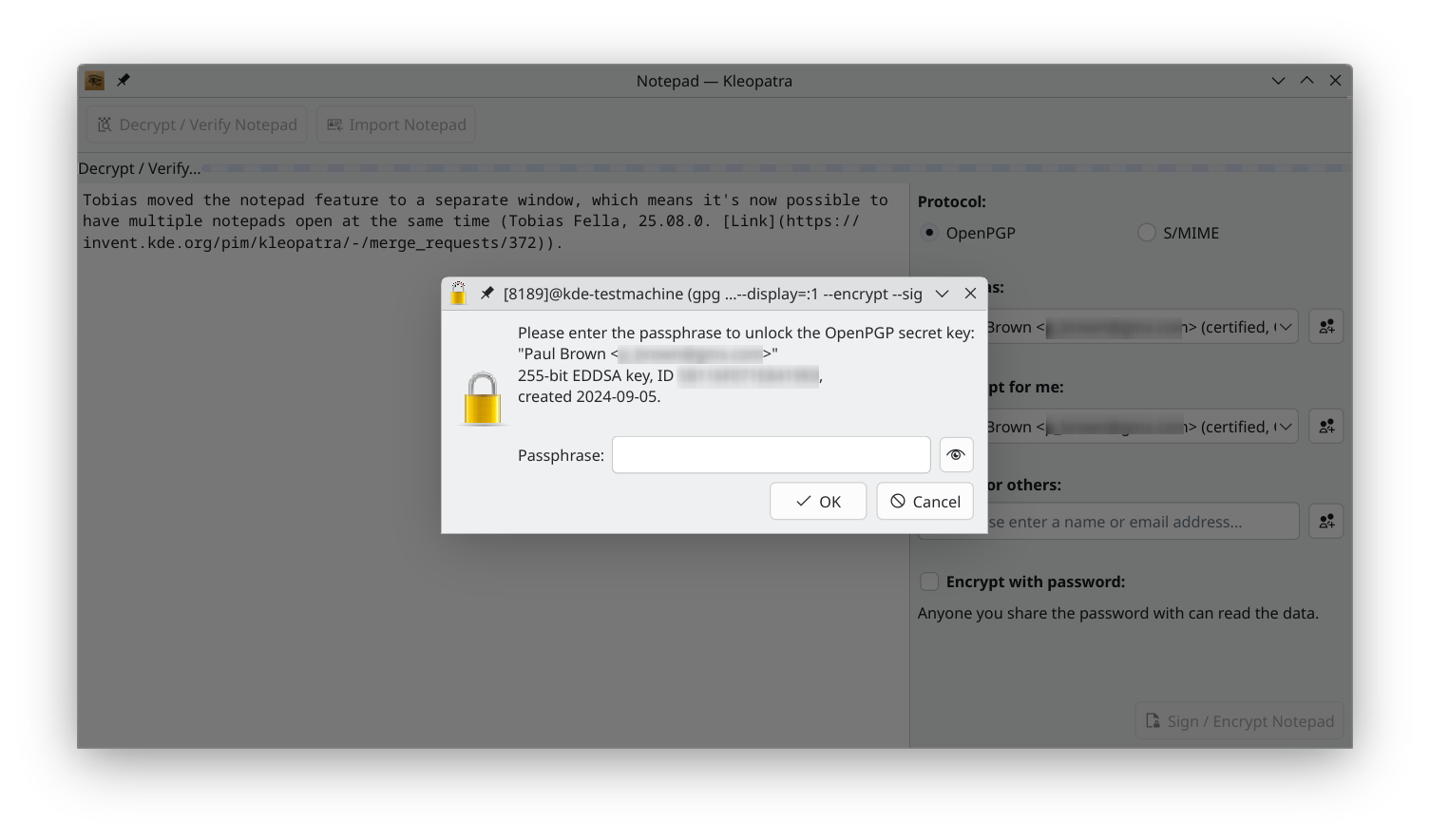Click the pin icon in Kleopatra titlebar
Screen dimensions: 1430x840
124,81
